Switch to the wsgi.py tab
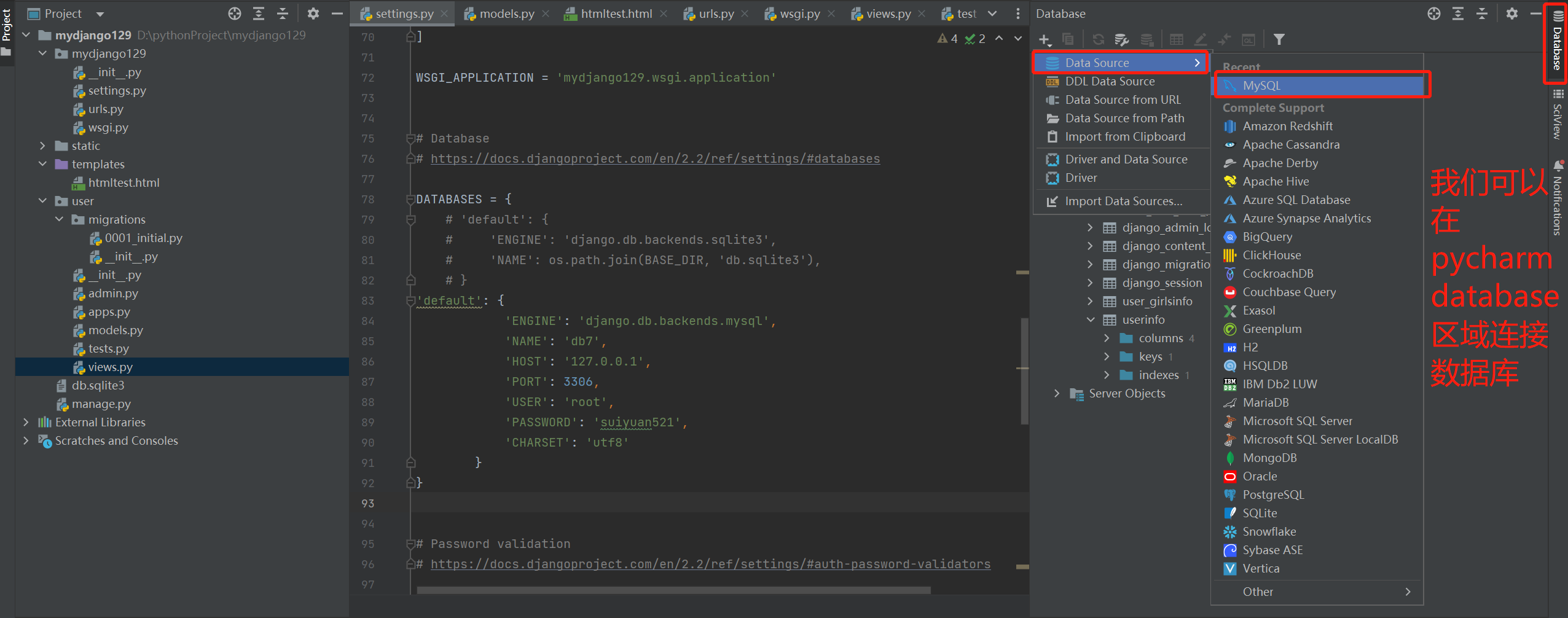Image resolution: width=1568 pixels, height=618 pixels. (799, 14)
